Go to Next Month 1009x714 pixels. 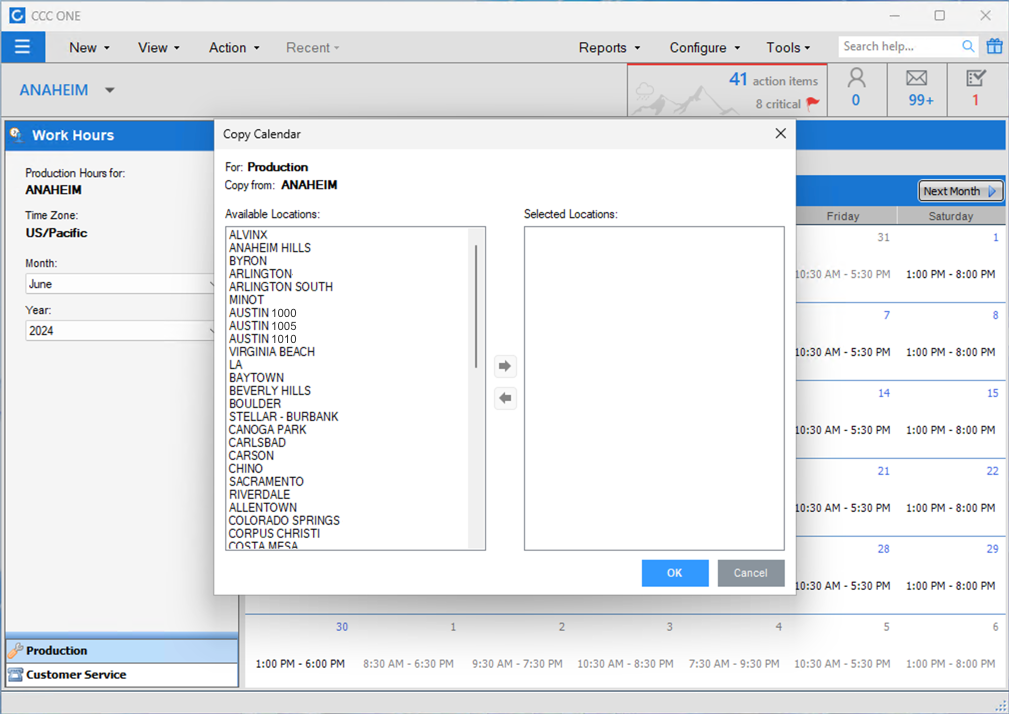959,191
